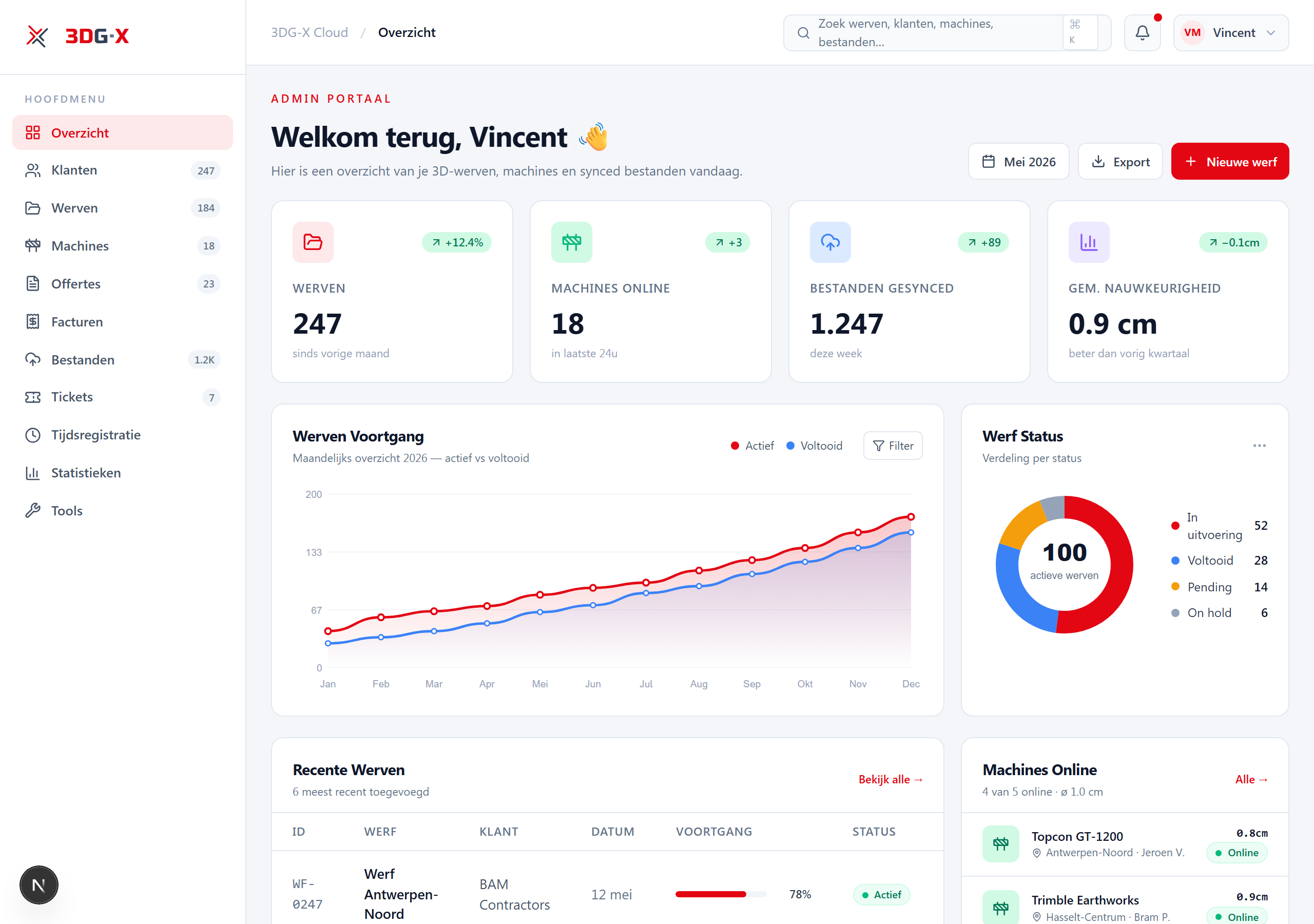Viewport: 1314px width, 924px height.
Task: Click the red folder icon on Werven card
Action: [x=313, y=242]
